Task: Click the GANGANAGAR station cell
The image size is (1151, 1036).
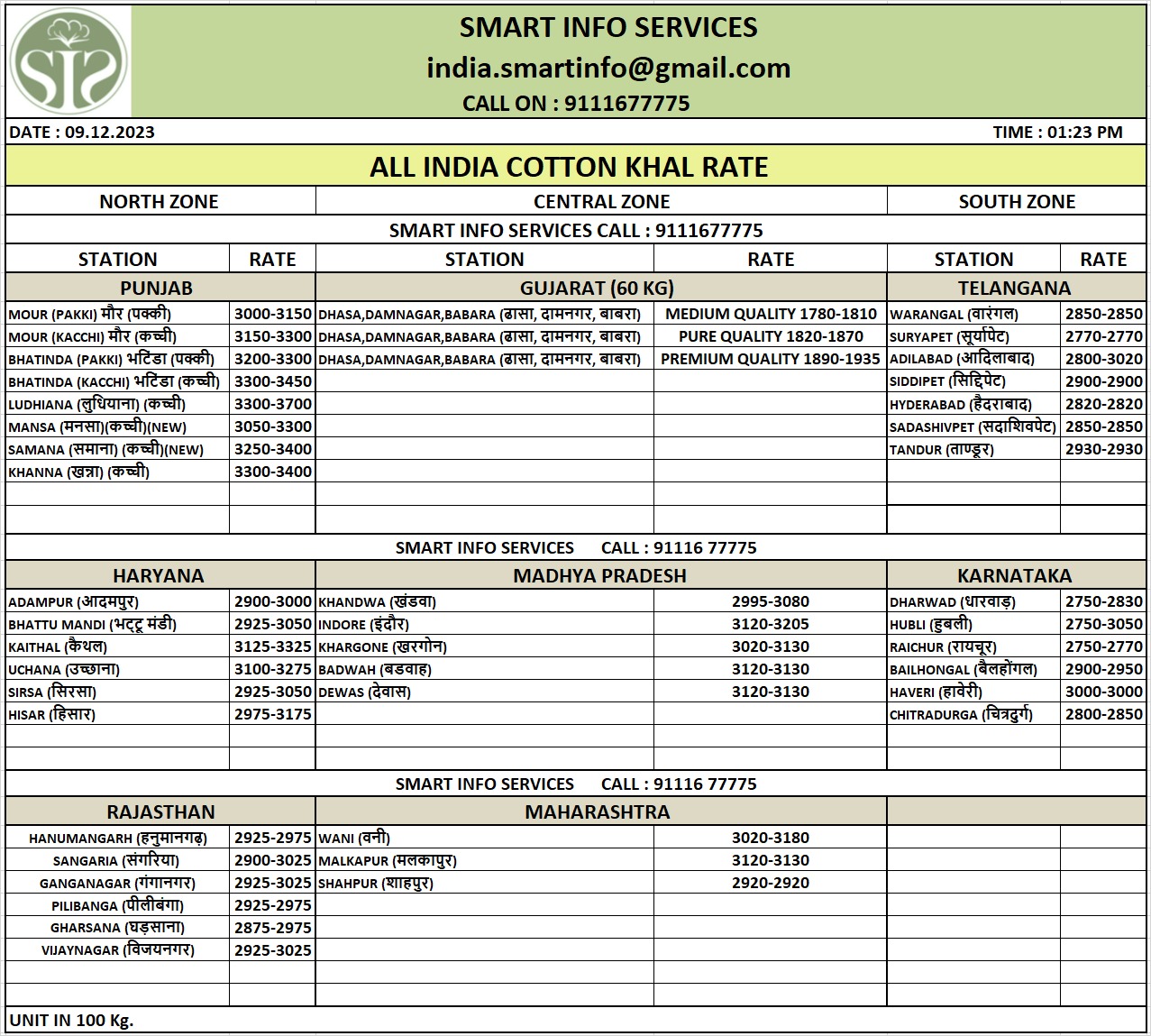Action: (117, 883)
